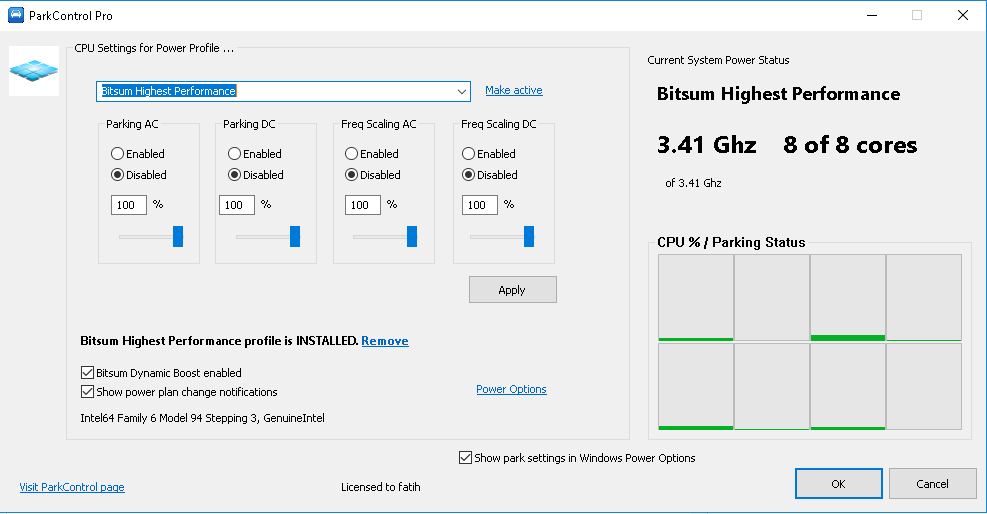
Task: Open the Visit ParkControl page link
Action: (72, 487)
